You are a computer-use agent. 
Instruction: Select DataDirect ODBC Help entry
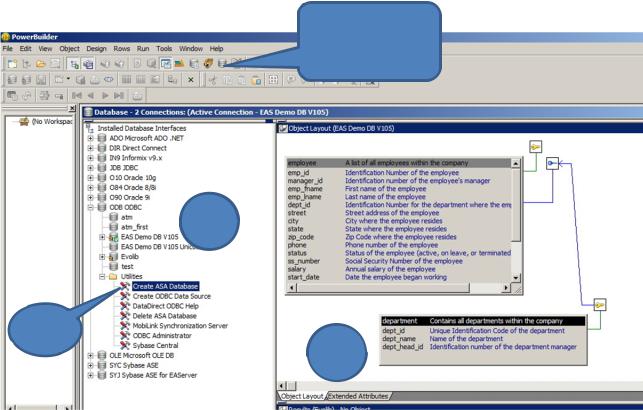point(165,306)
